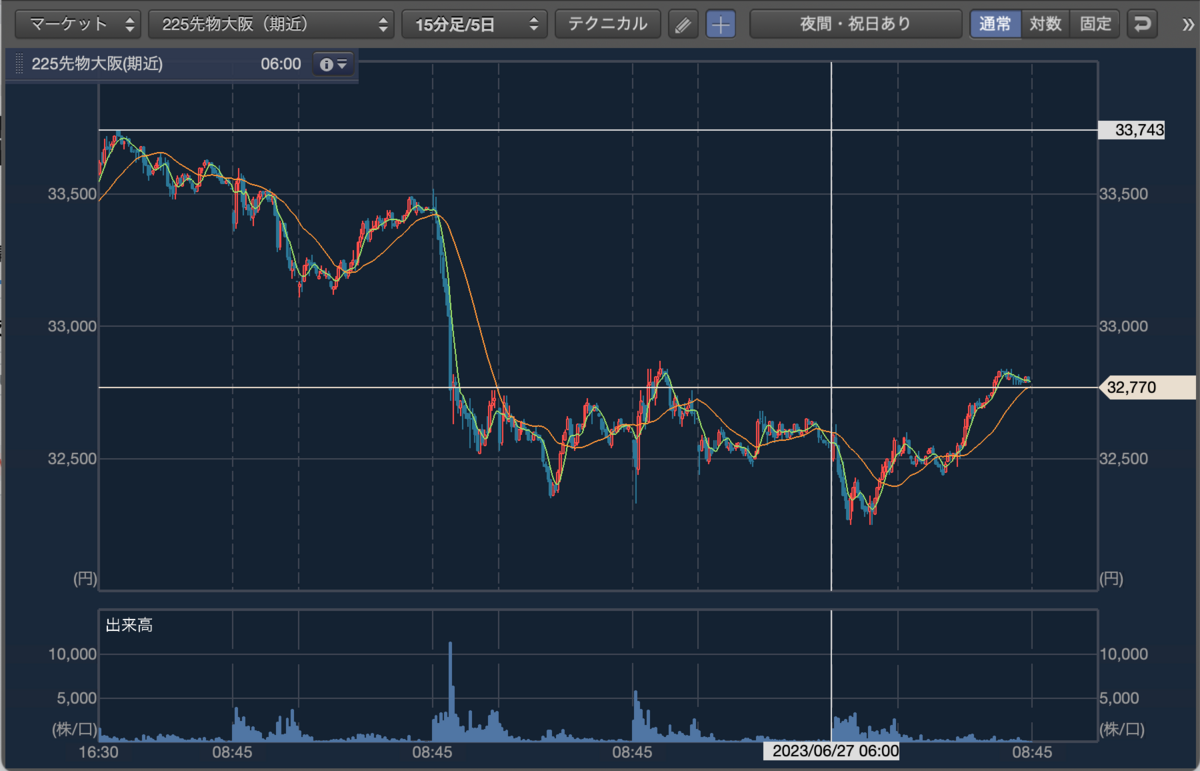The width and height of the screenshot is (1200, 771).
Task: Open the マーケット dropdown
Action: coord(78,24)
